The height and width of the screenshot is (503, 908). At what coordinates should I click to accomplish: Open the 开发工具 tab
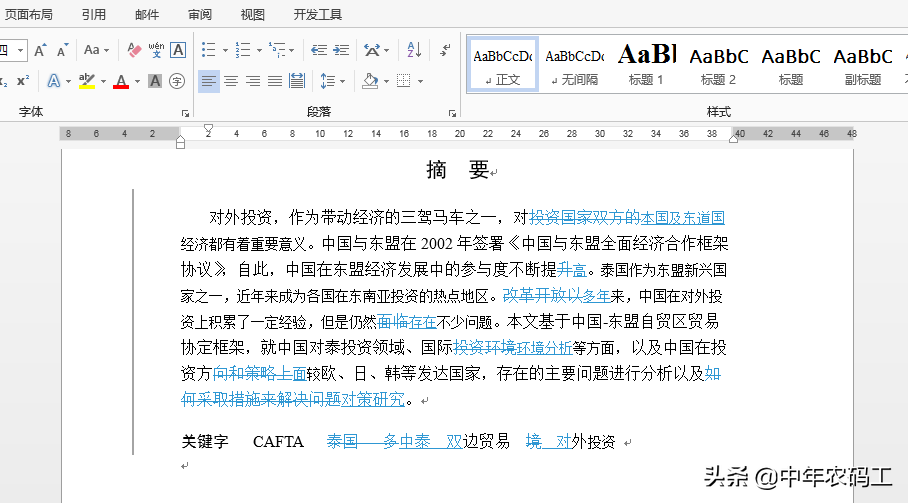point(317,14)
